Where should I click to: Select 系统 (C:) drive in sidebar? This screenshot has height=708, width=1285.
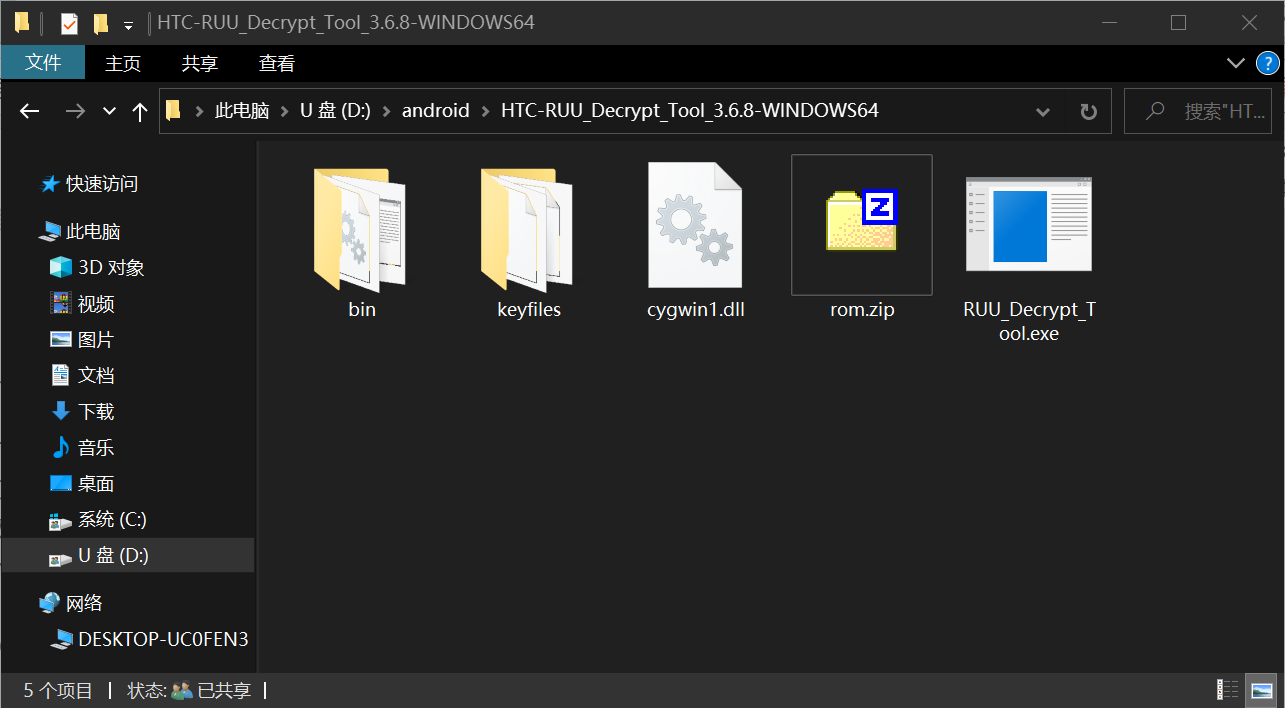[112, 520]
